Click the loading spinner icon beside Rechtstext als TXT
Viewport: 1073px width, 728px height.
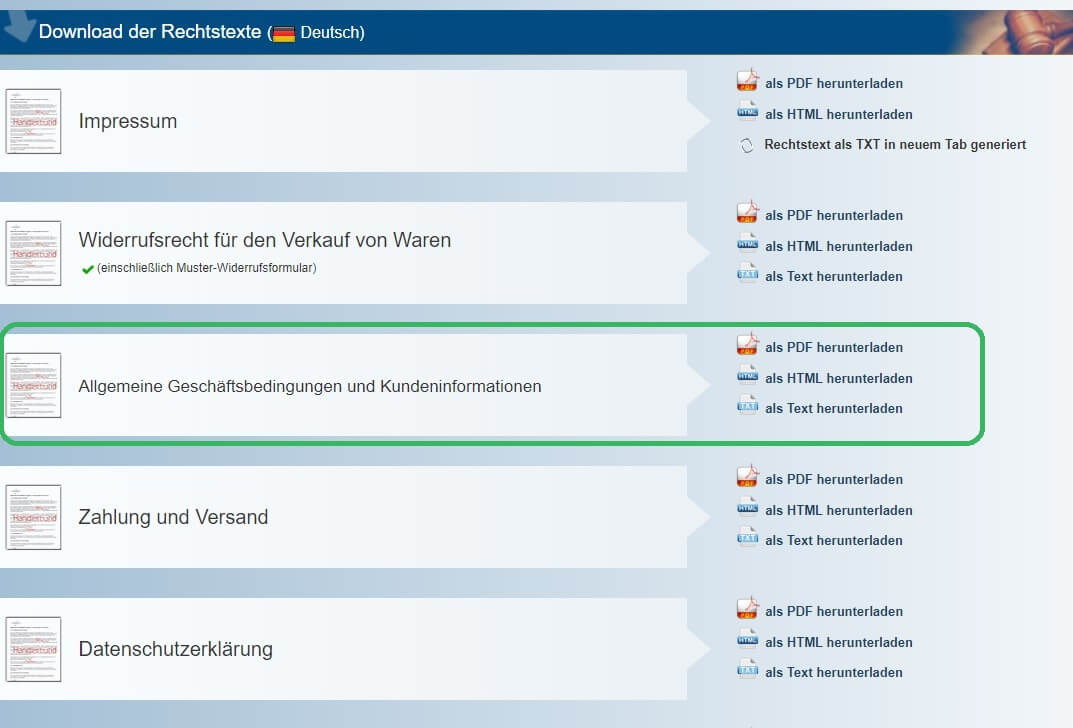[x=747, y=145]
